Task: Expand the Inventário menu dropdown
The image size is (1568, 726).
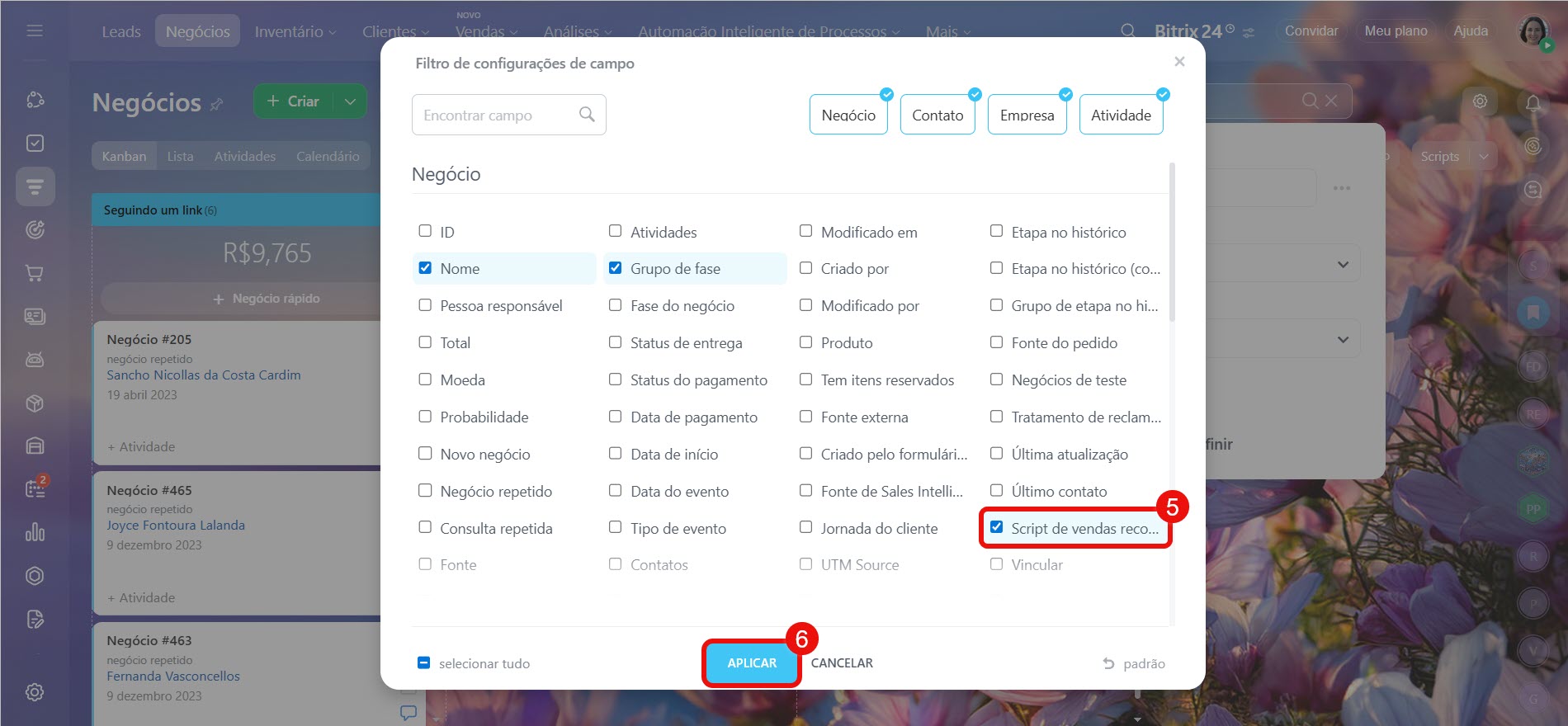Action: coord(295,31)
